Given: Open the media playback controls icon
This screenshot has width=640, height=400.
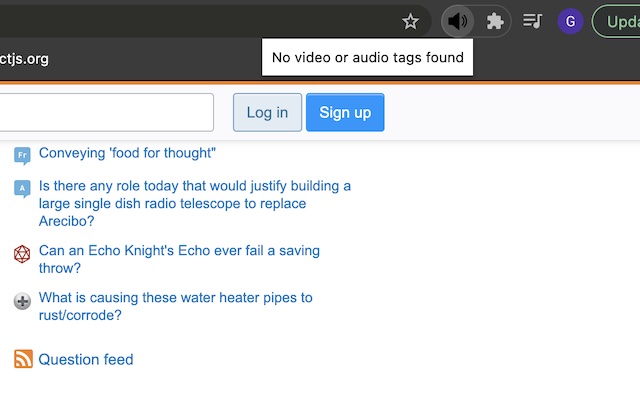Looking at the screenshot, I should [532, 21].
